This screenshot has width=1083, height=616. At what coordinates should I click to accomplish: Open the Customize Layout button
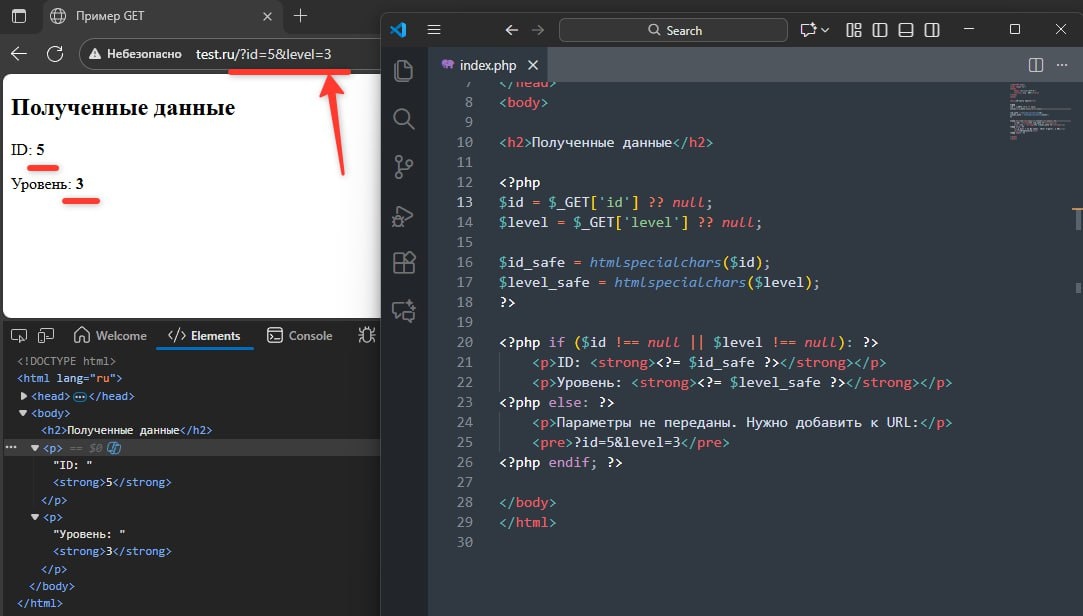854,30
